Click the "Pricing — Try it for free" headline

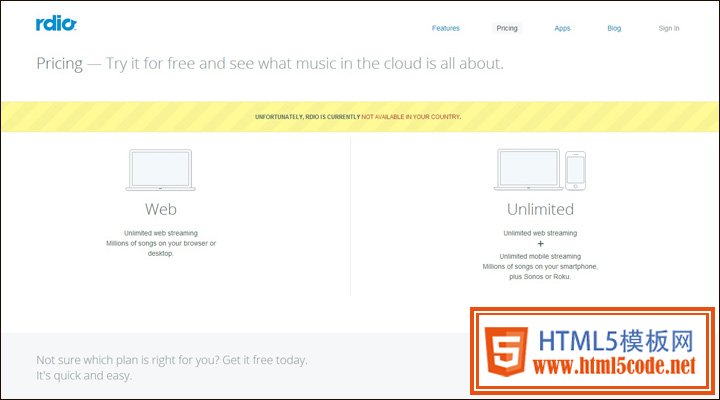click(x=270, y=63)
